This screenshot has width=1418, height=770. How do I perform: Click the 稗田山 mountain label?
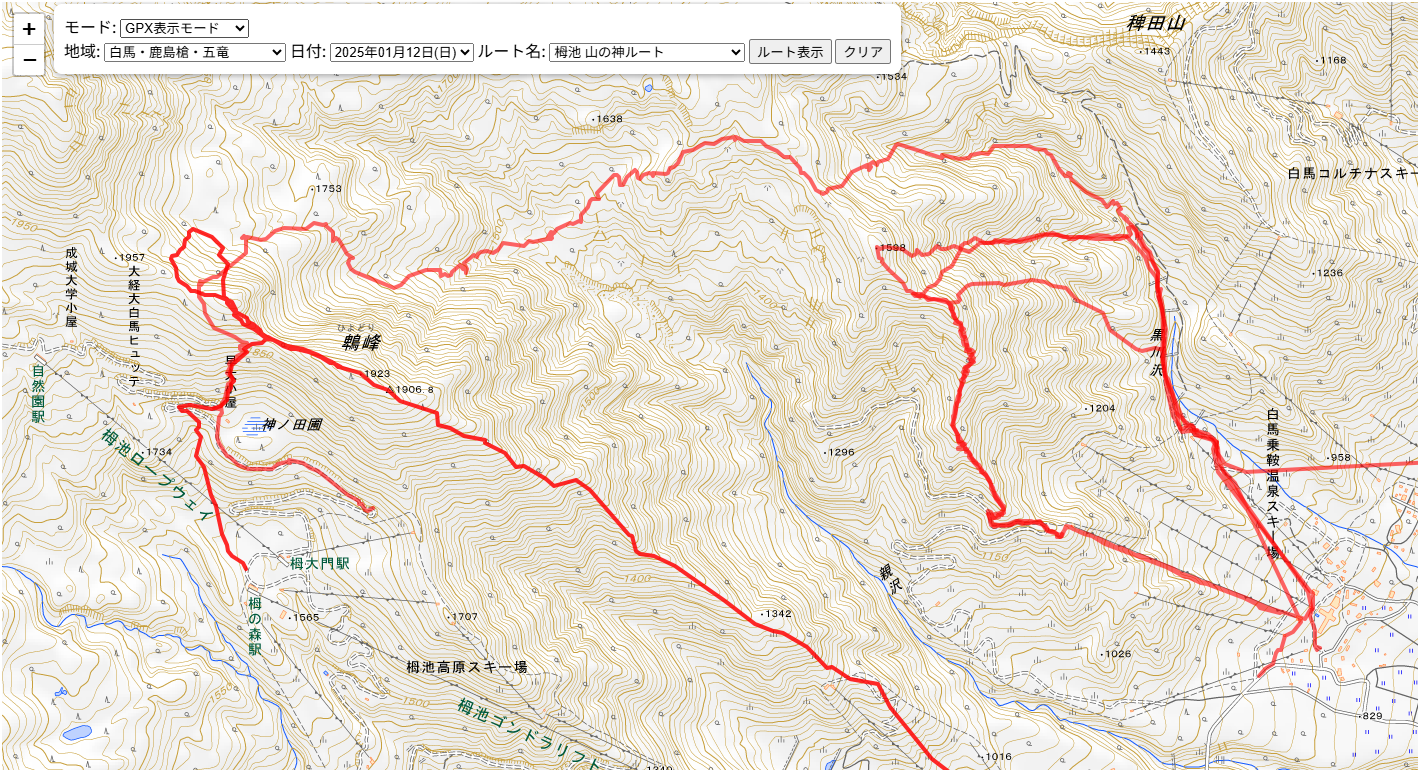click(1156, 24)
